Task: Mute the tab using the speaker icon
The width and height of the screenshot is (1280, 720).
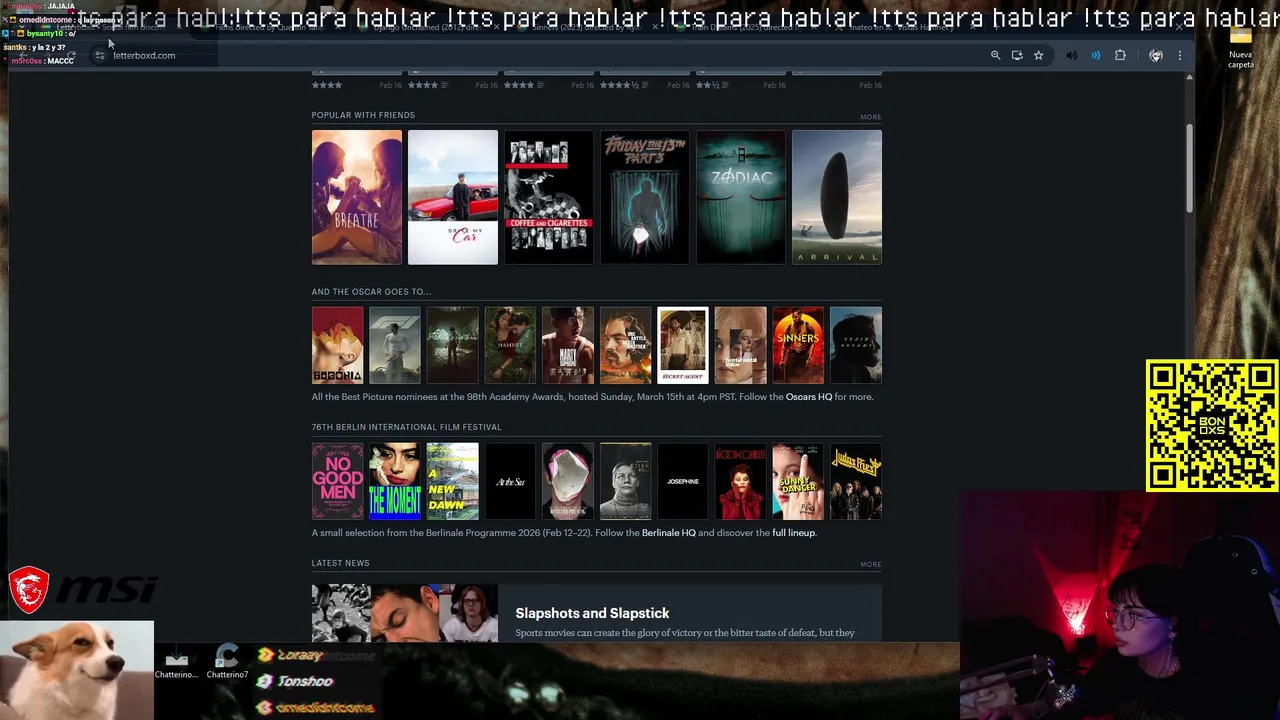Action: [x=1072, y=56]
